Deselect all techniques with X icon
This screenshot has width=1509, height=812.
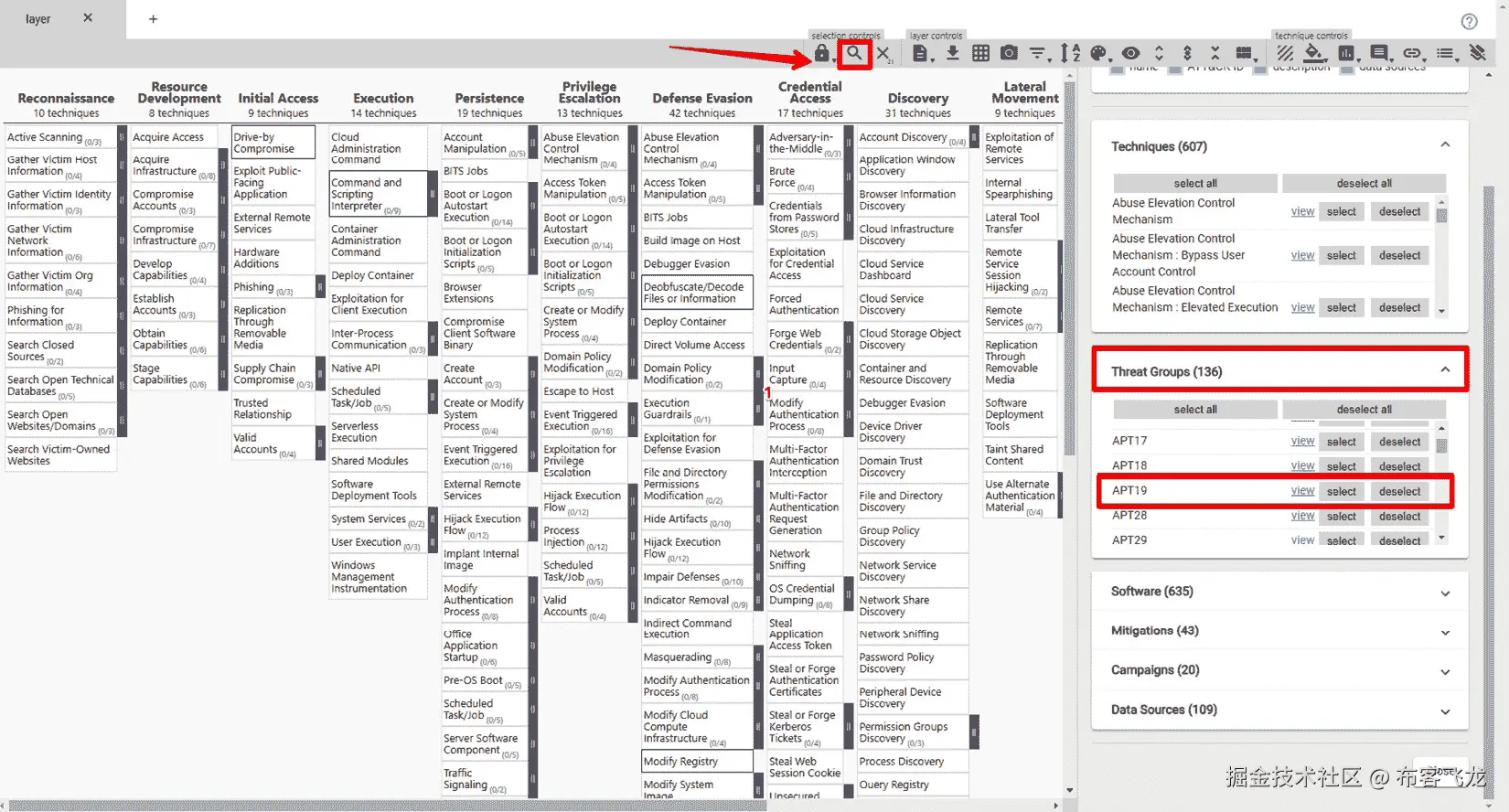884,54
